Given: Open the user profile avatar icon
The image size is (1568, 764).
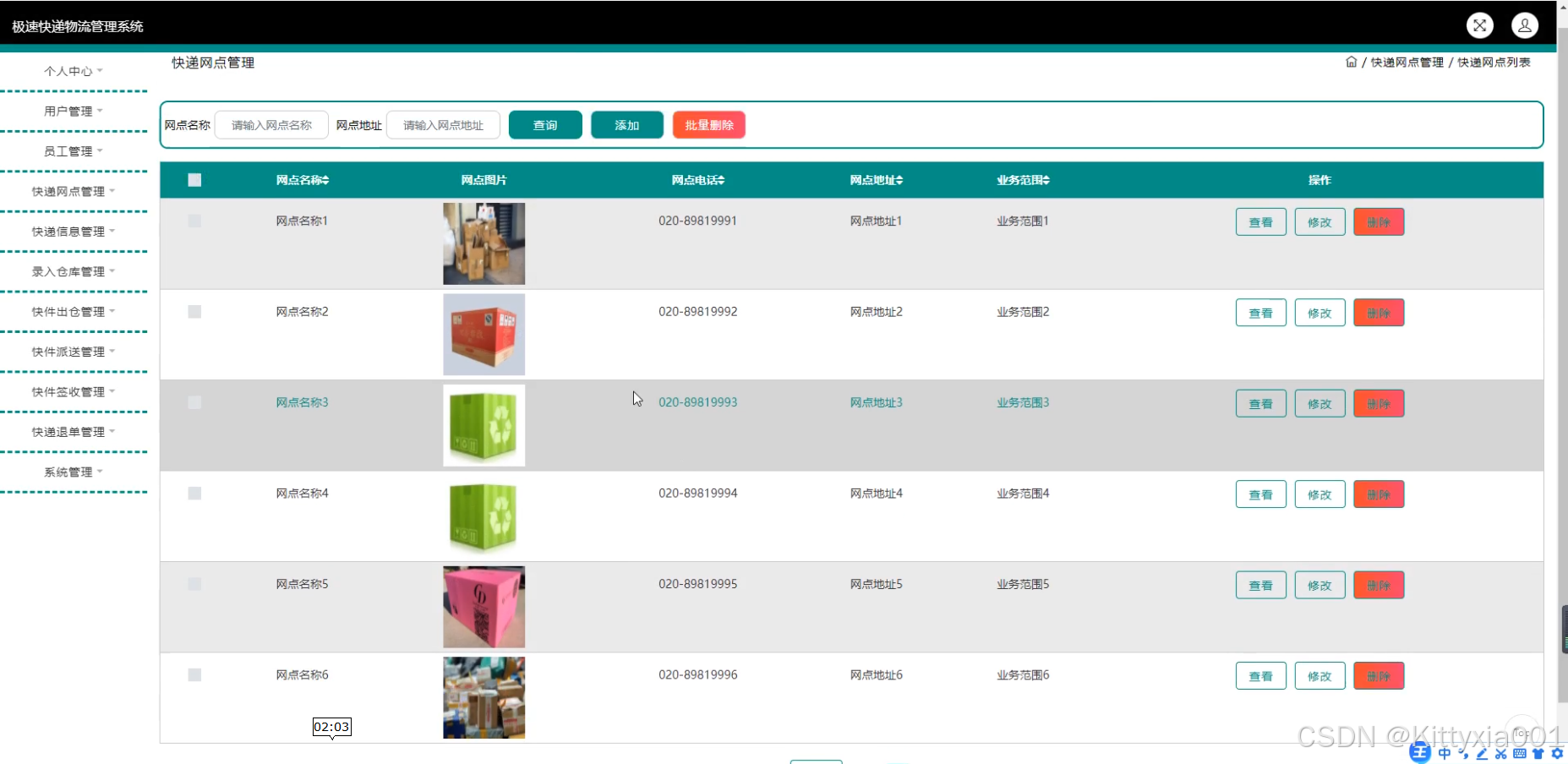Looking at the screenshot, I should click(x=1524, y=25).
